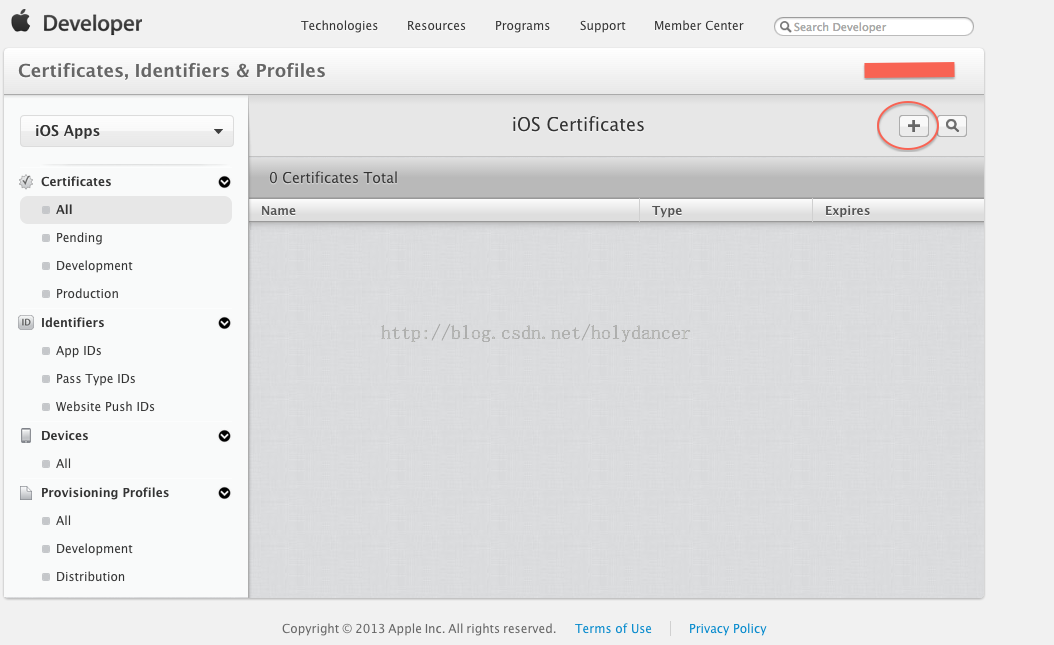Collapse the Devices section arrow
1054x645 pixels.
tap(225, 436)
